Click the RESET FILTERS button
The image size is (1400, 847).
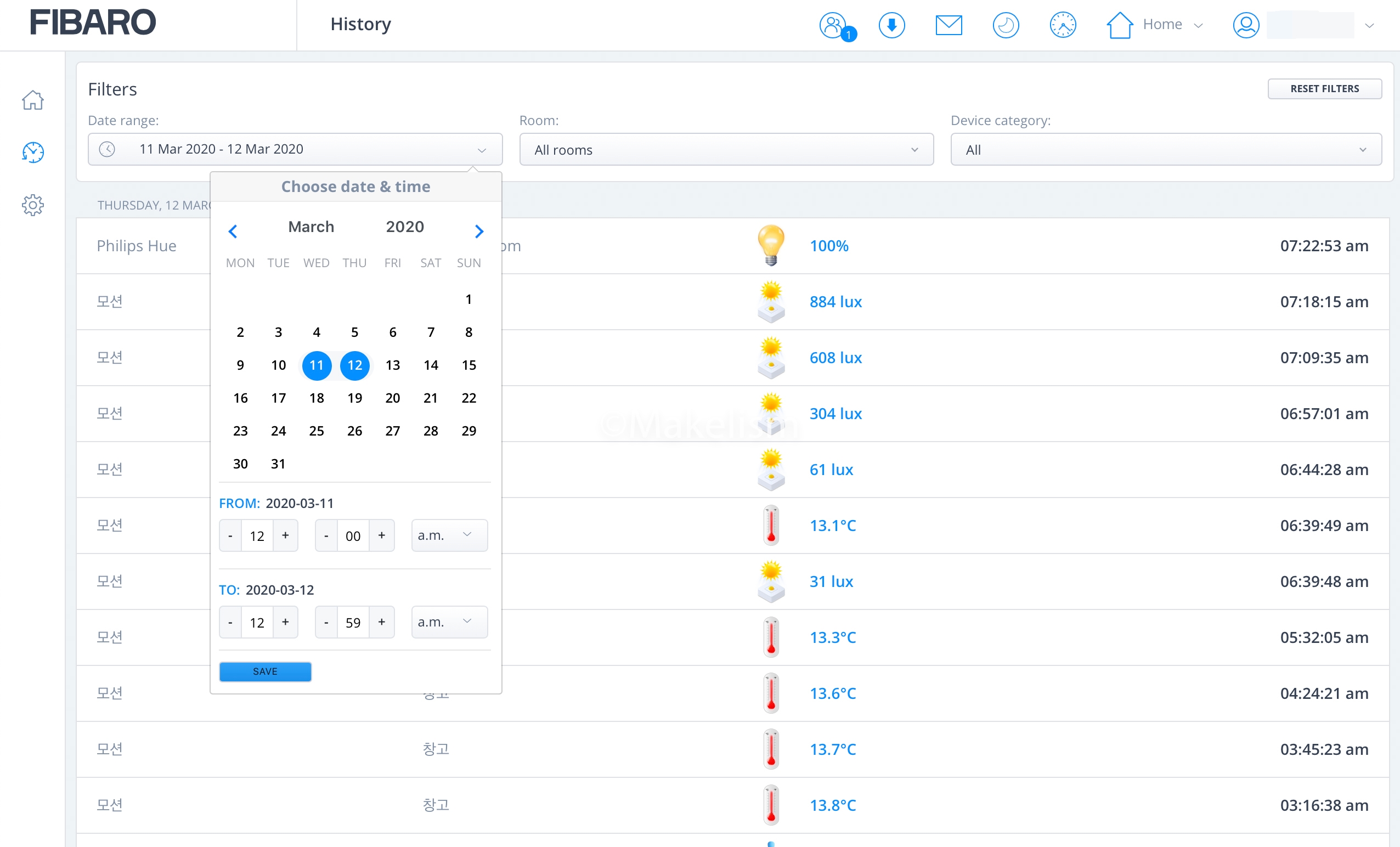(1324, 89)
